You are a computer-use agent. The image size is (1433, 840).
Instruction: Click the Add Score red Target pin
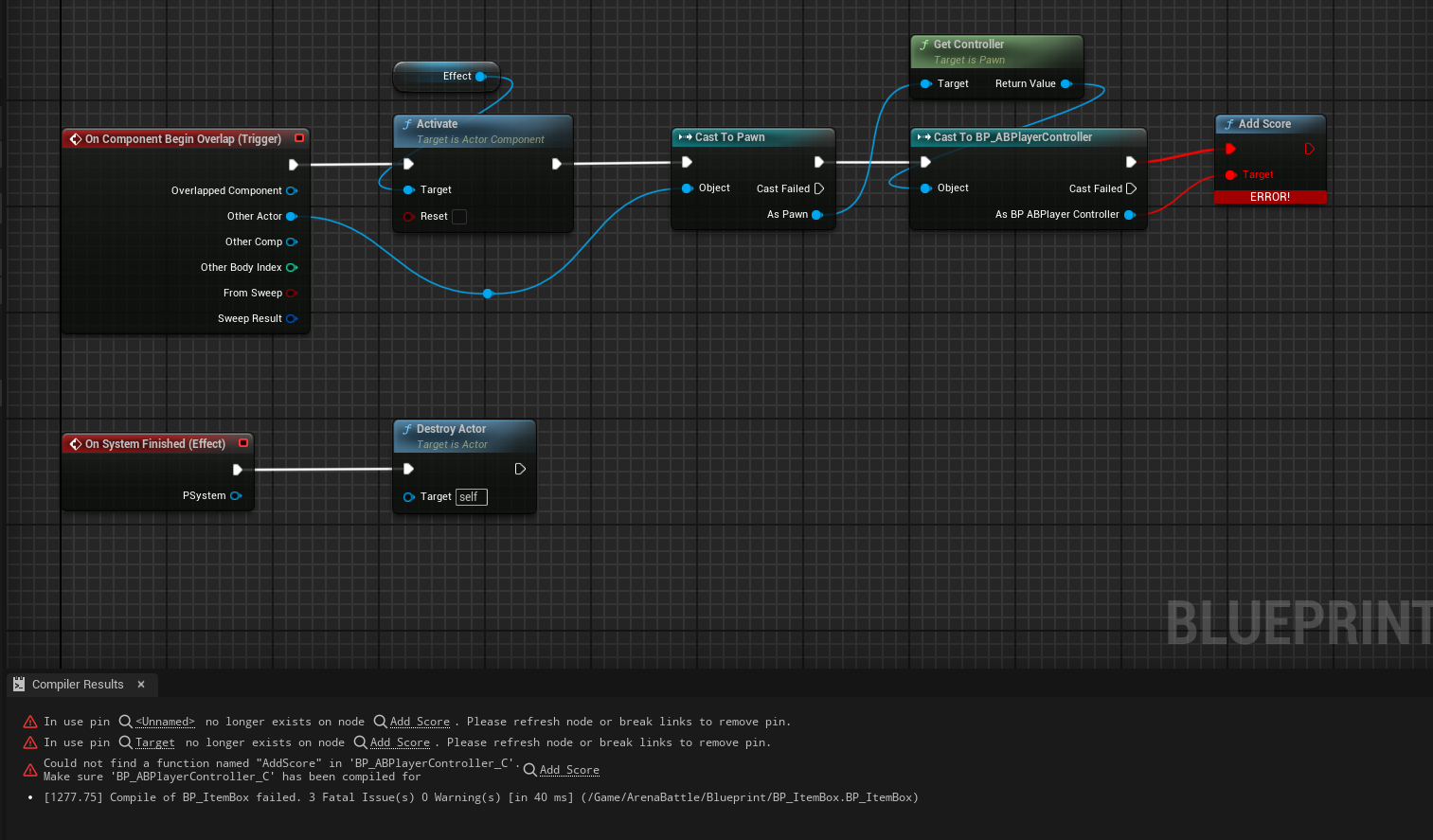point(1231,174)
